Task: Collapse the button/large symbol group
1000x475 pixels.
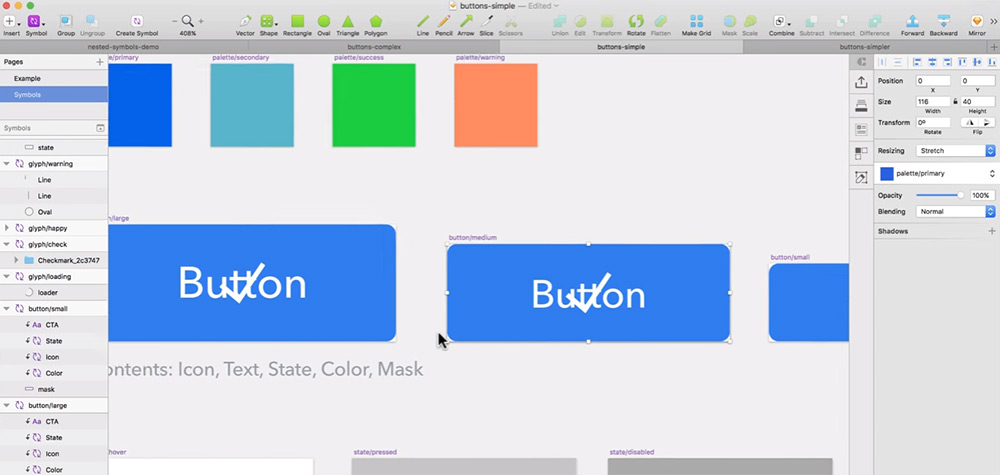Action: click(x=6, y=406)
